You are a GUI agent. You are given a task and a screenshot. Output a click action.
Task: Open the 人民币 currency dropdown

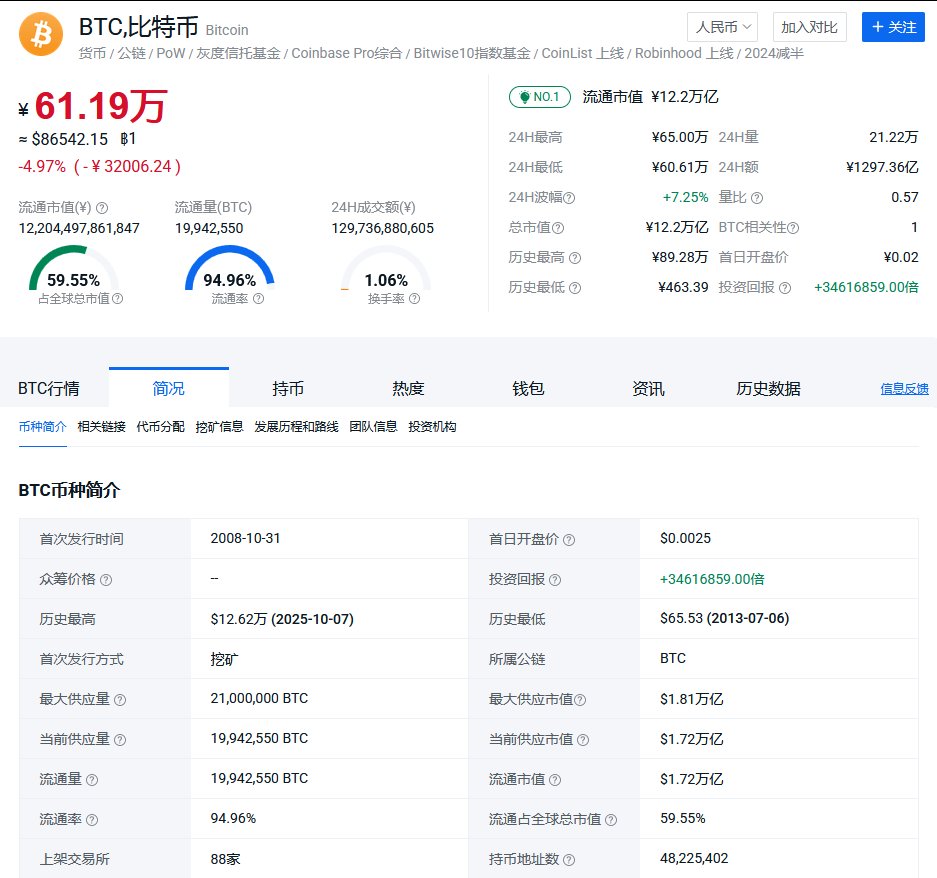(x=722, y=27)
